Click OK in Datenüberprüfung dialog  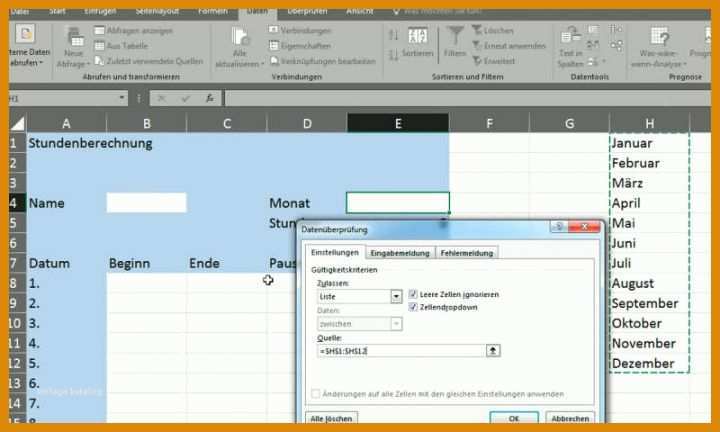click(x=513, y=418)
